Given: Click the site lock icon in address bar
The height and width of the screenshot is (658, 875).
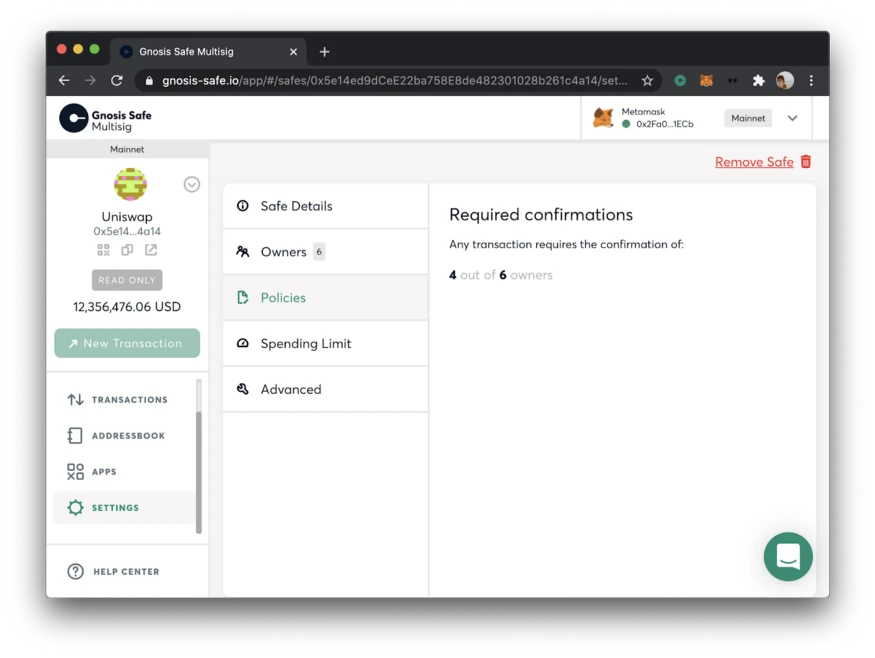Looking at the screenshot, I should (149, 81).
